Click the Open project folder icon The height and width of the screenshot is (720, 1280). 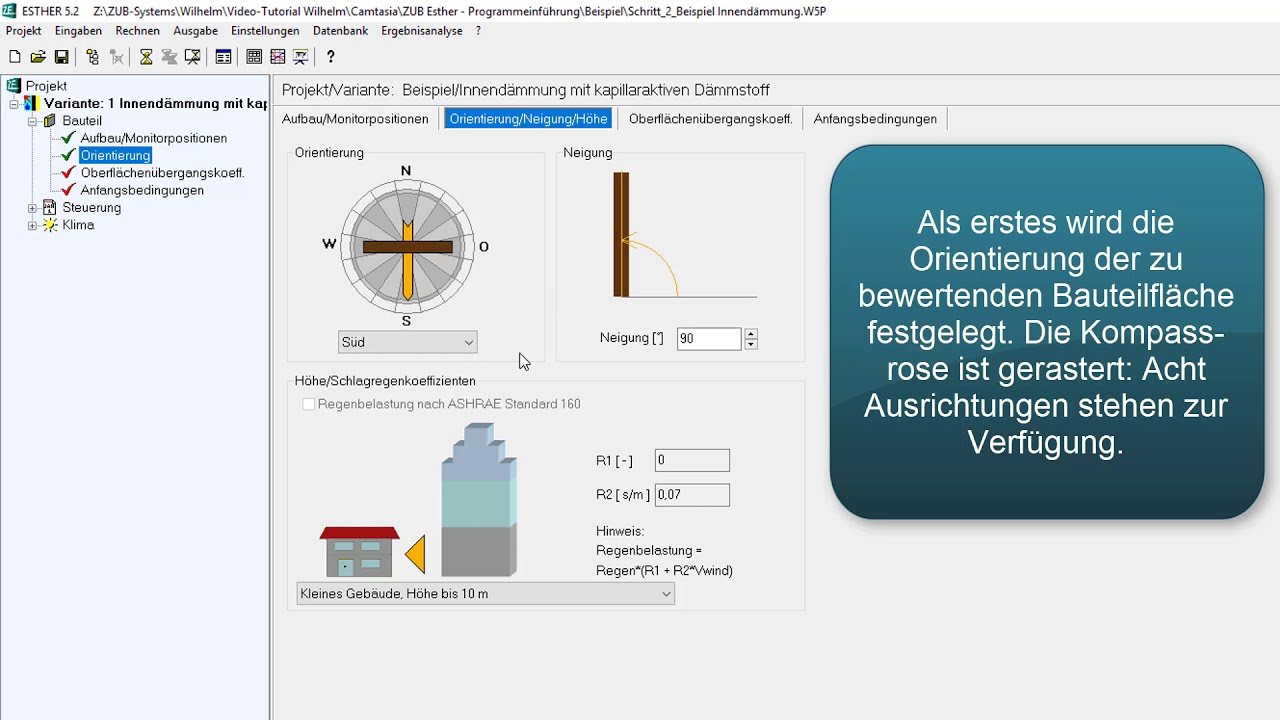(38, 57)
